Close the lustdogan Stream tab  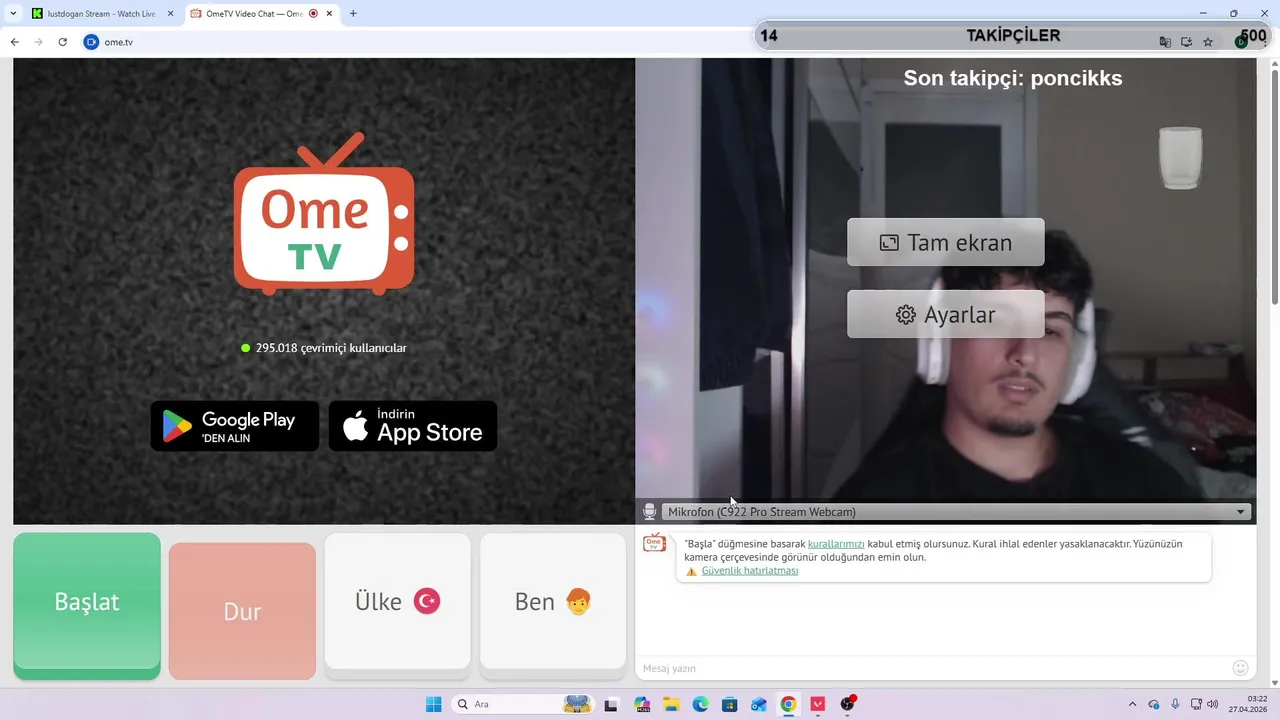pos(170,14)
